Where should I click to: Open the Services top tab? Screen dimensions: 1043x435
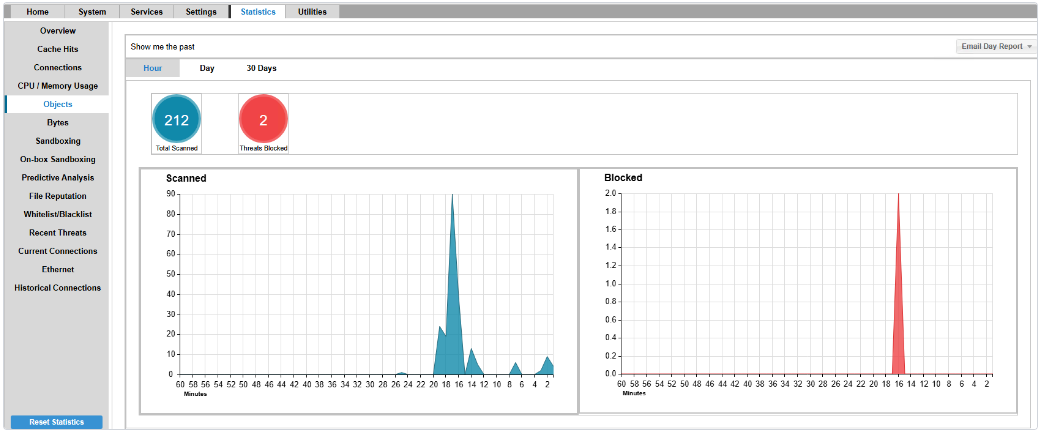tap(146, 12)
